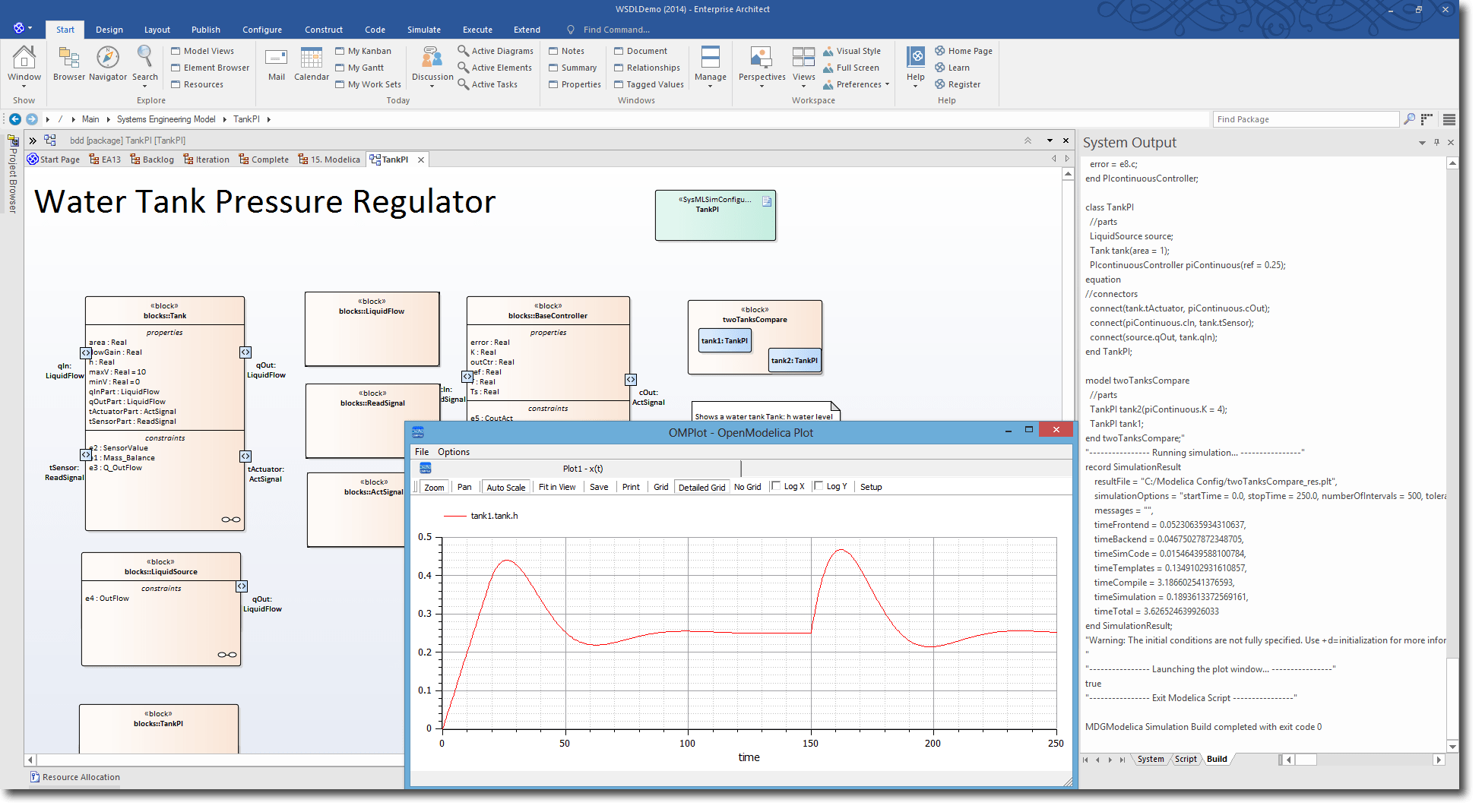
Task: Expand the diagram toolbox chevron
Action: coord(33,141)
